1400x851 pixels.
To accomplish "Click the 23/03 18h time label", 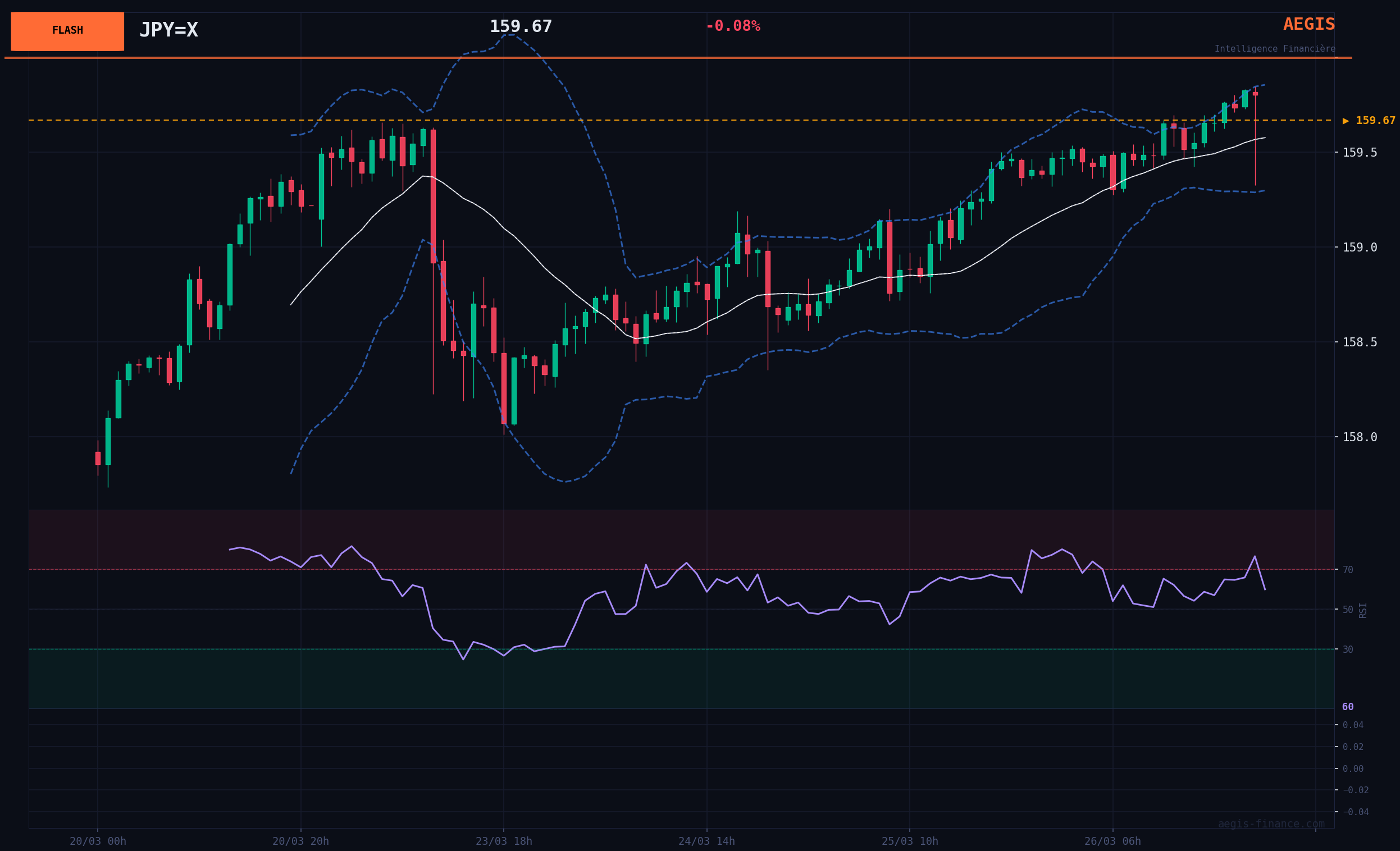I will pyautogui.click(x=503, y=841).
